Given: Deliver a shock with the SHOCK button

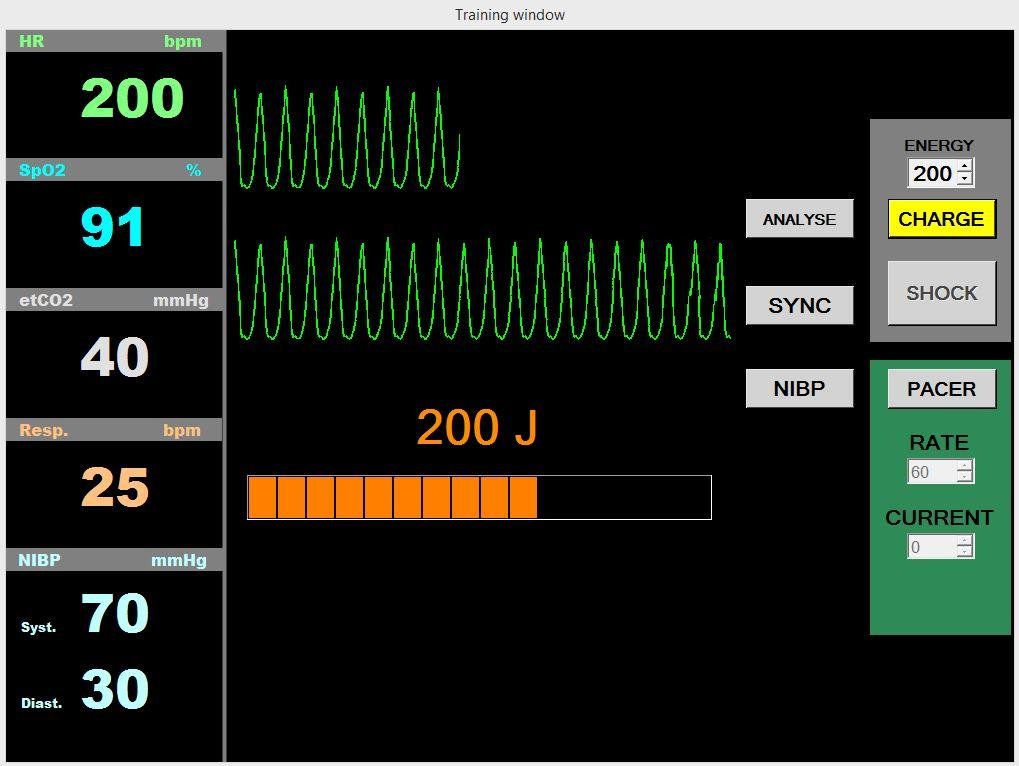Looking at the screenshot, I should pyautogui.click(x=942, y=293).
